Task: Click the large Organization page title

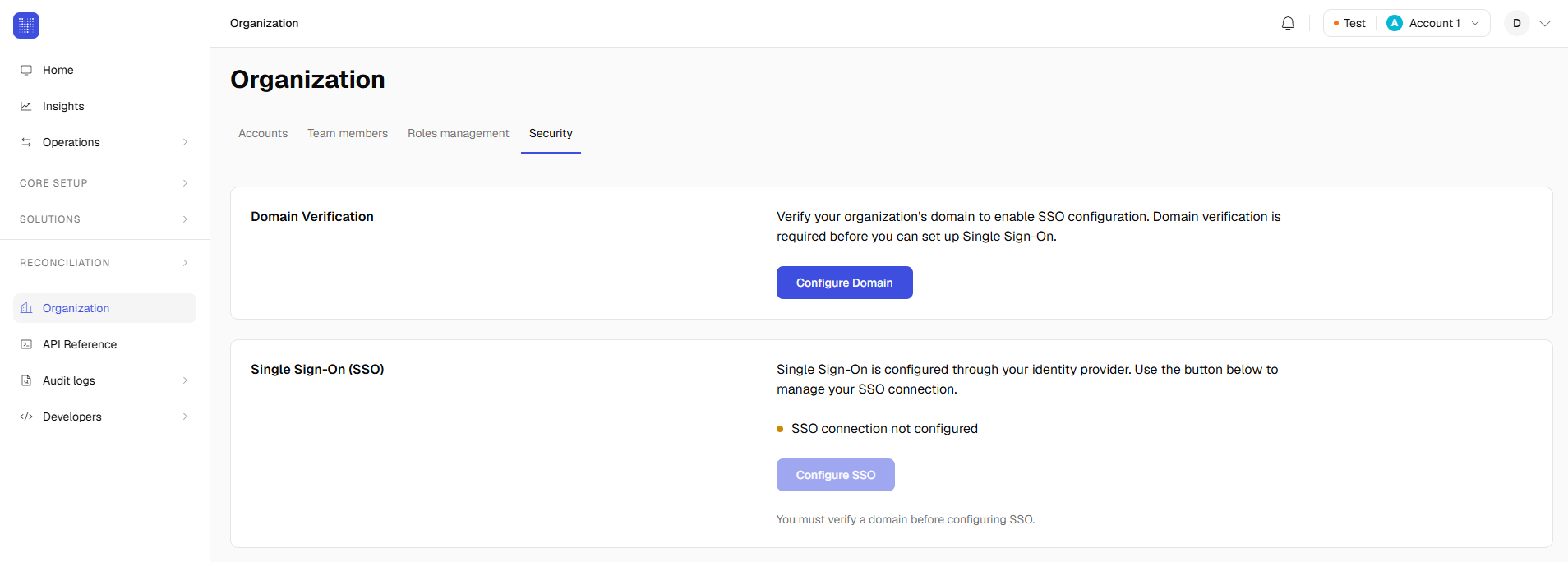Action: tap(307, 80)
